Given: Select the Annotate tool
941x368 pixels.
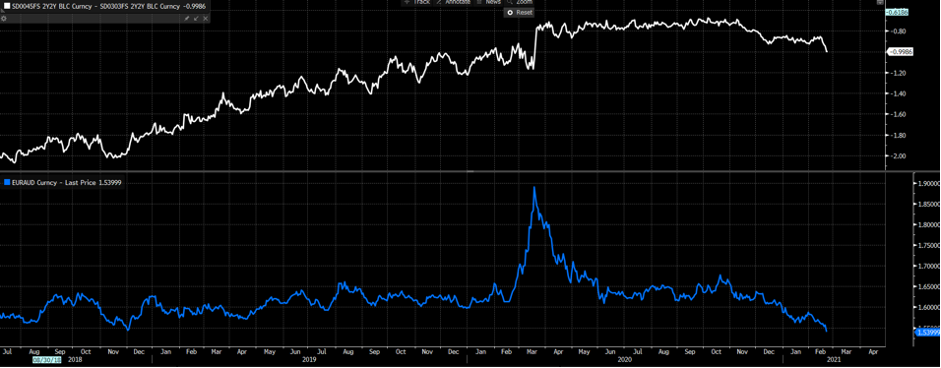Looking at the screenshot, I should 453,2.
